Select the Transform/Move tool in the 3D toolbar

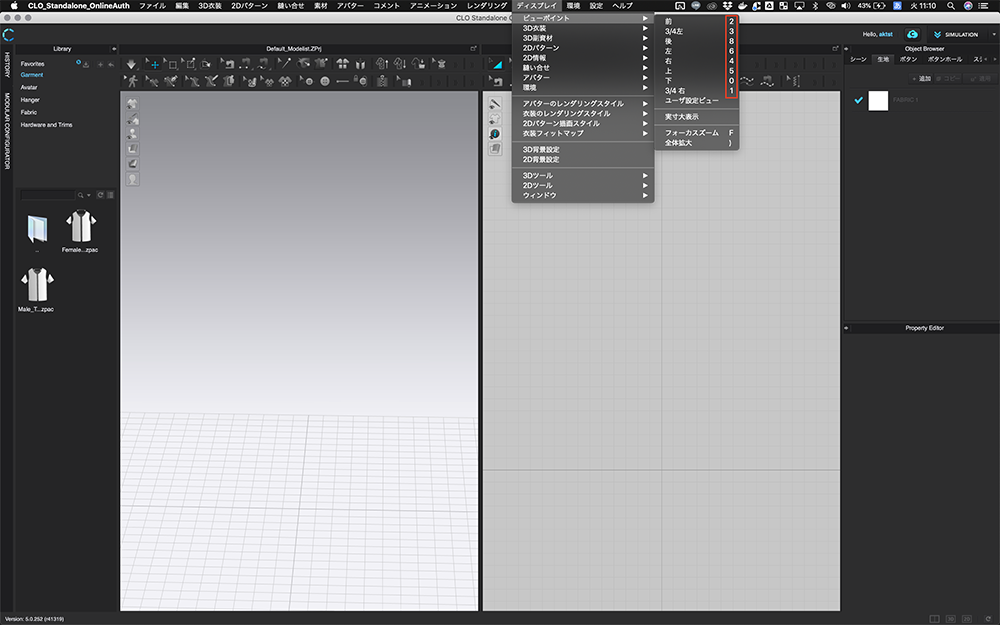coord(155,65)
